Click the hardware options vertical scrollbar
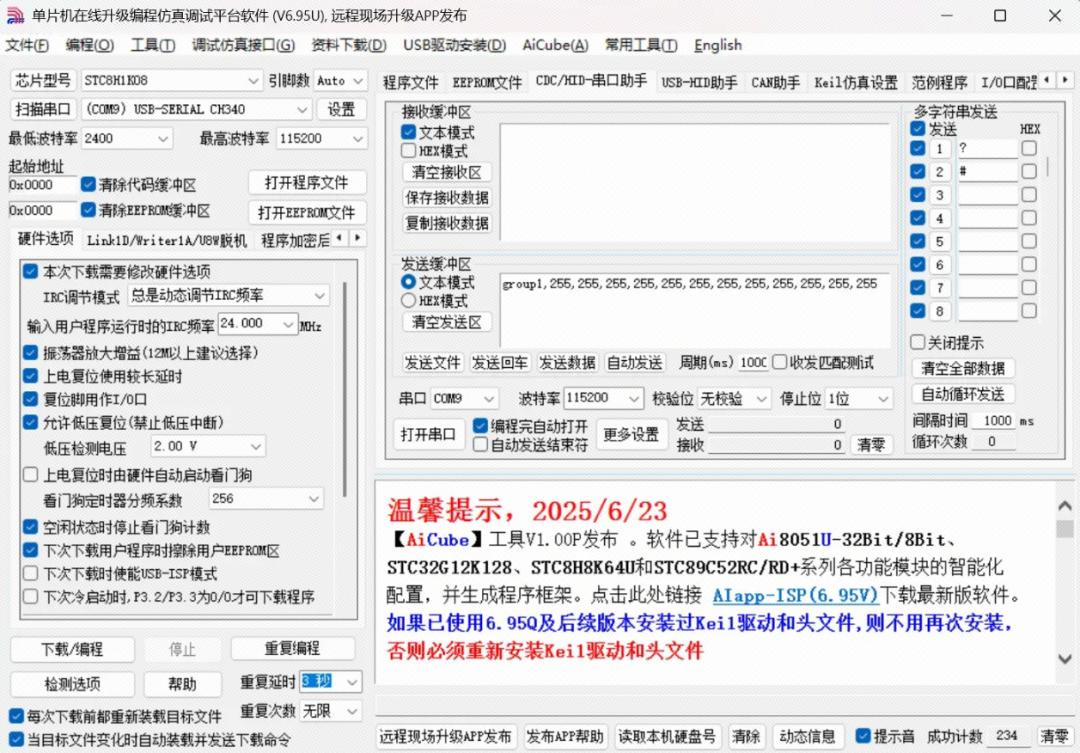The image size is (1080, 753). [345, 389]
